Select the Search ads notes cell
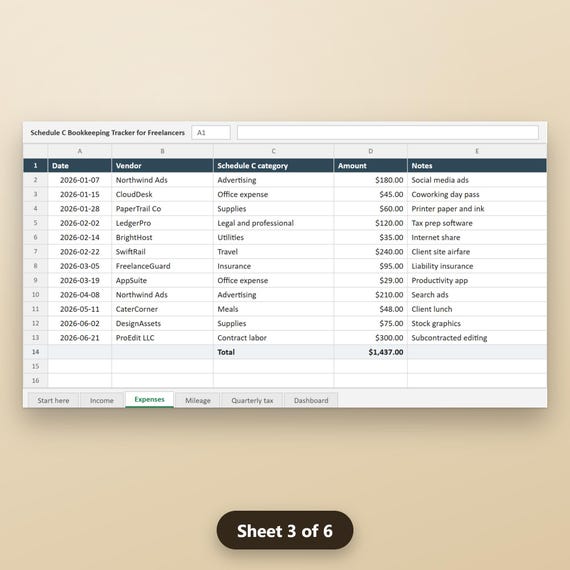Screen dimensions: 570x570 (477, 295)
